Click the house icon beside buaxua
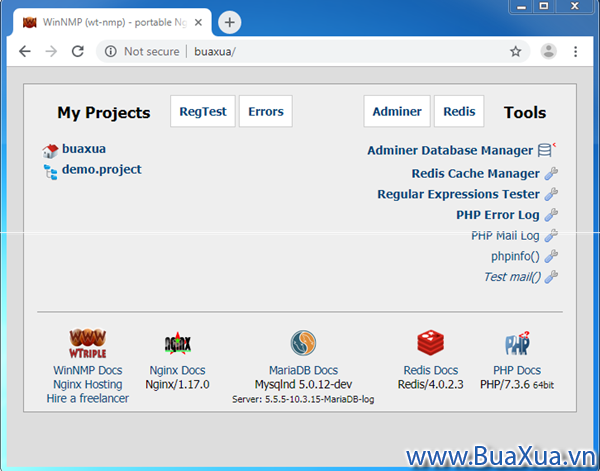This screenshot has width=600, height=471. point(50,151)
